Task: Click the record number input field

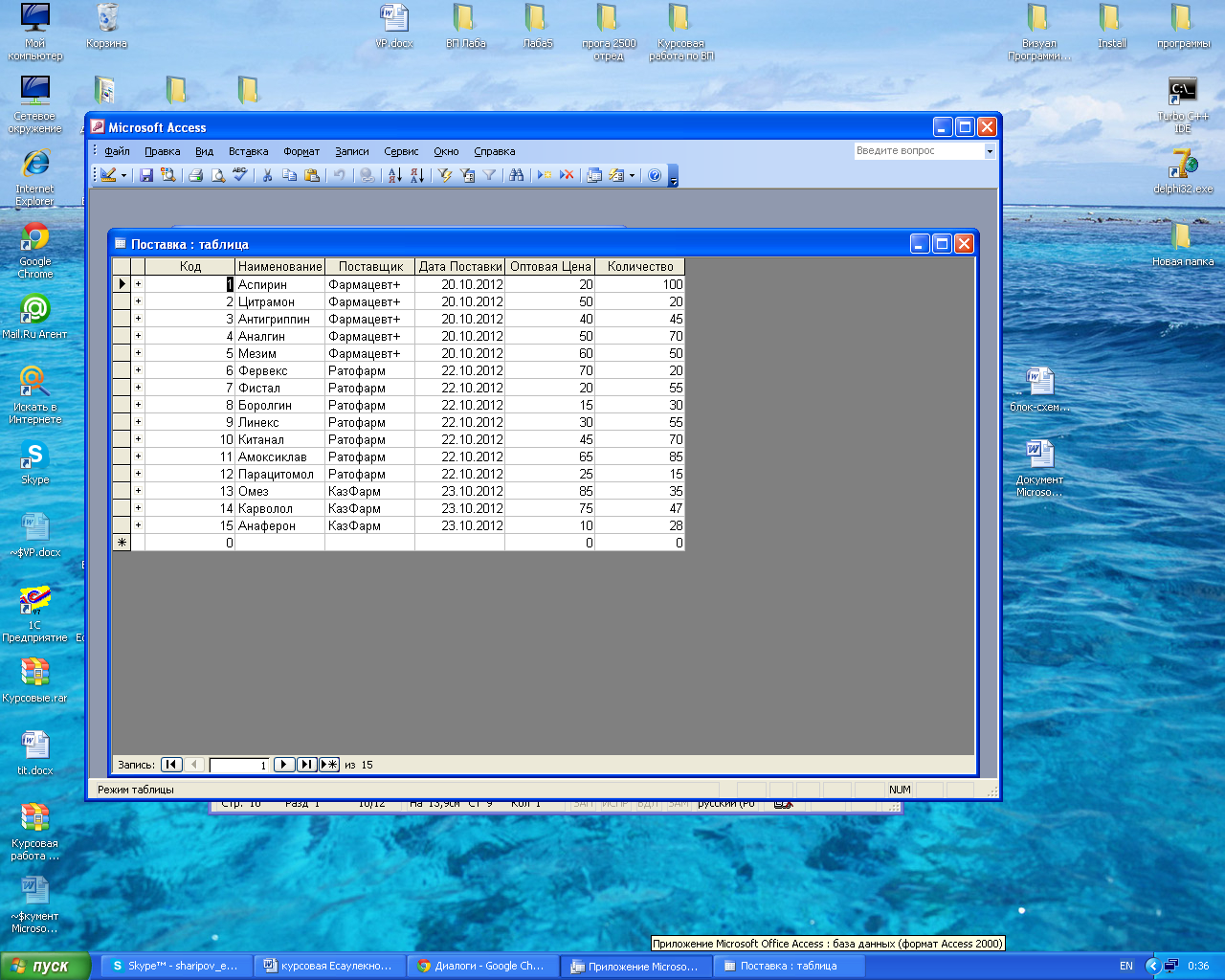Action: [x=239, y=765]
